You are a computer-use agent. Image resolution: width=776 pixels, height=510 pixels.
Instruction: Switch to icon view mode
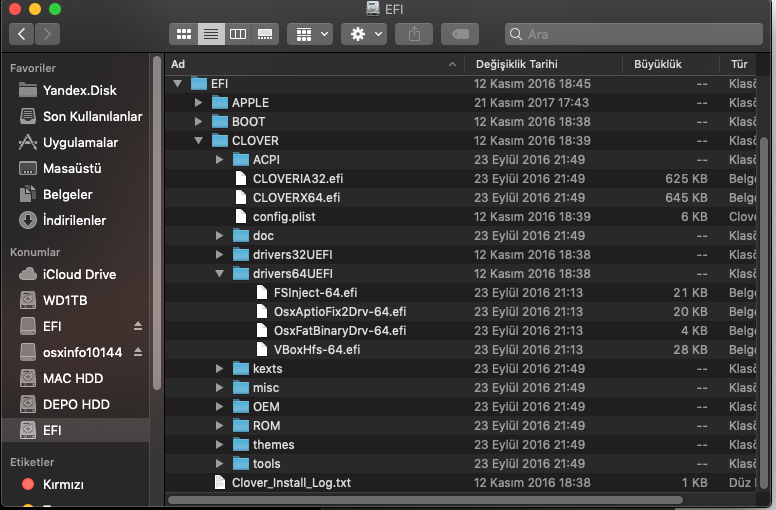coord(184,34)
